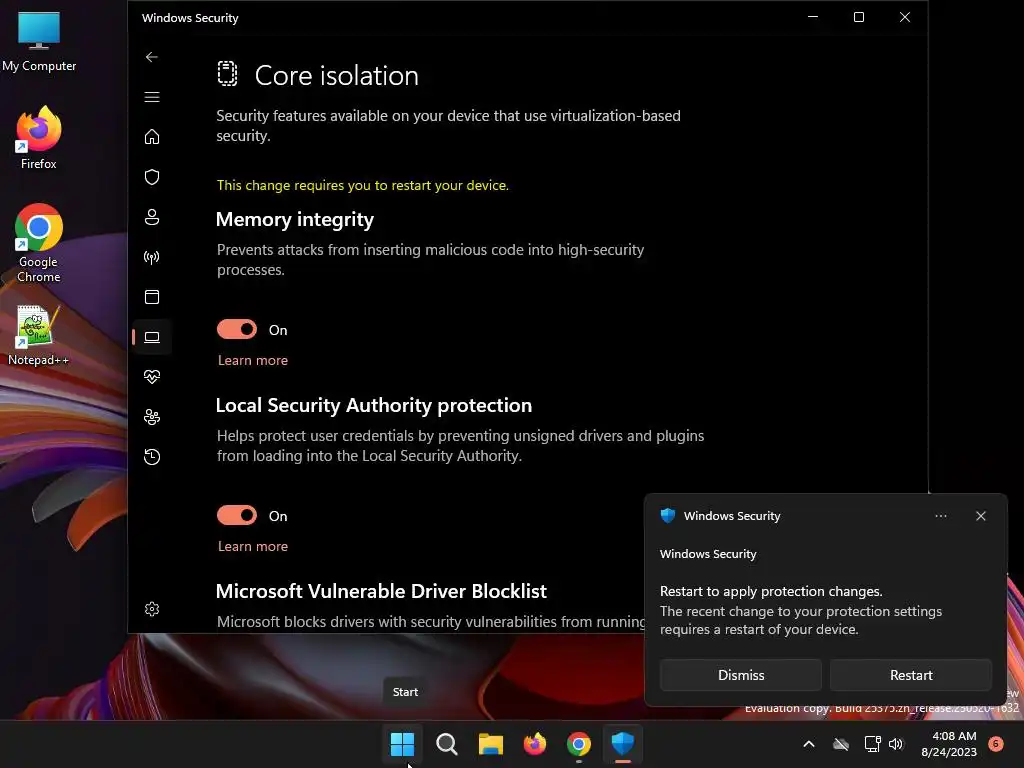Open Device performance & health heart icon
The image size is (1024, 768).
[x=152, y=377]
